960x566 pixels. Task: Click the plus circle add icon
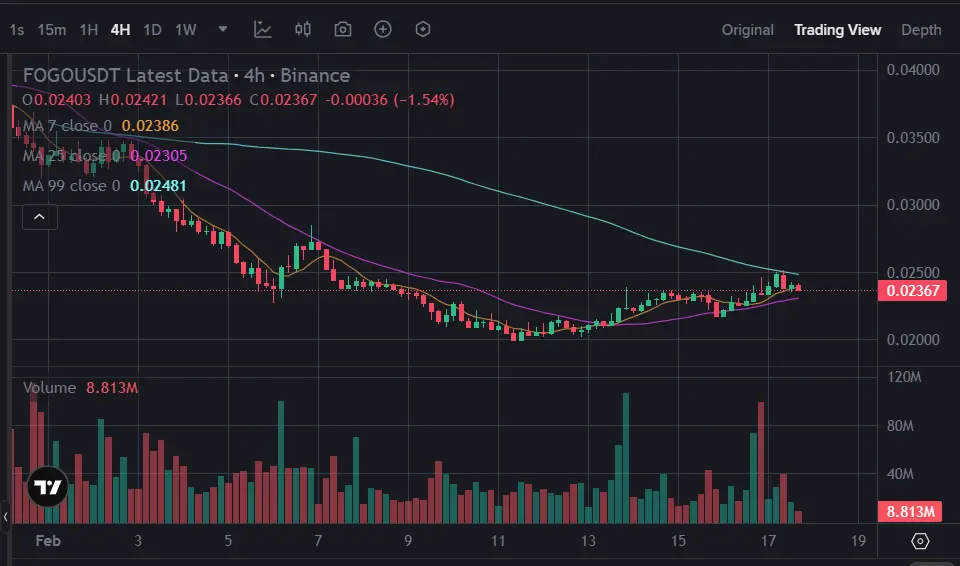(383, 29)
